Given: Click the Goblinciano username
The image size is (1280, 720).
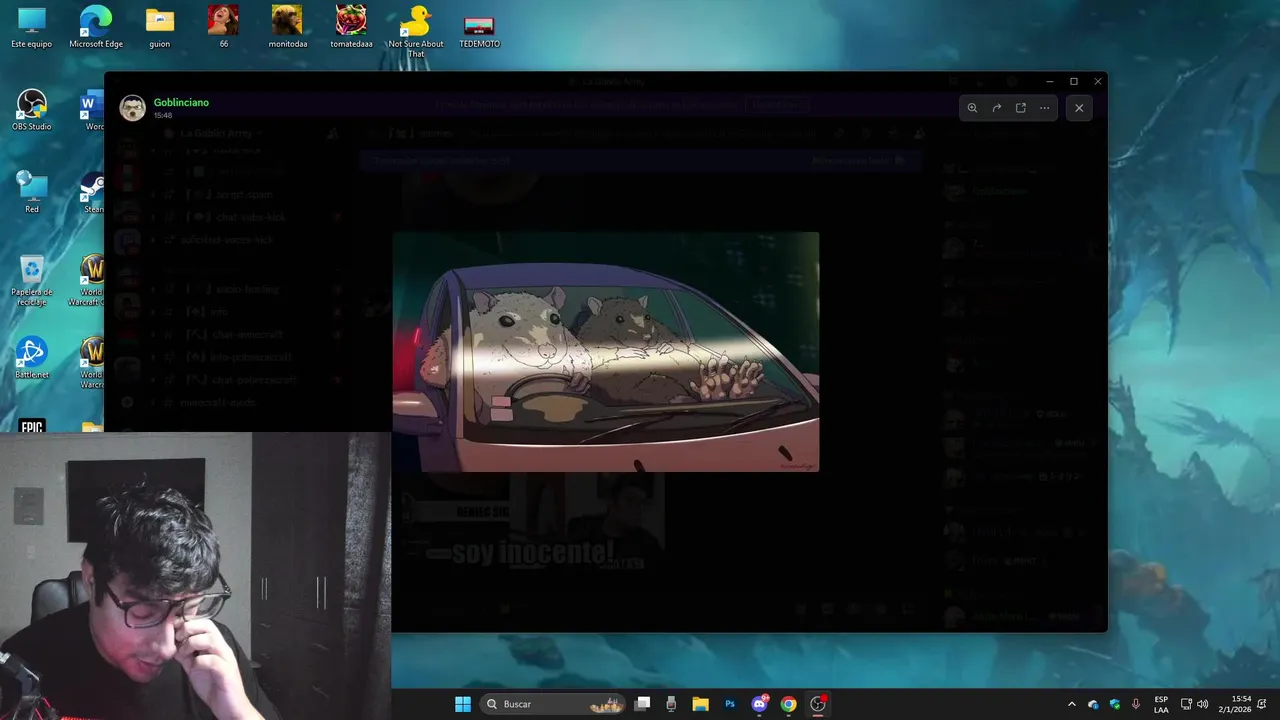Looking at the screenshot, I should [181, 102].
